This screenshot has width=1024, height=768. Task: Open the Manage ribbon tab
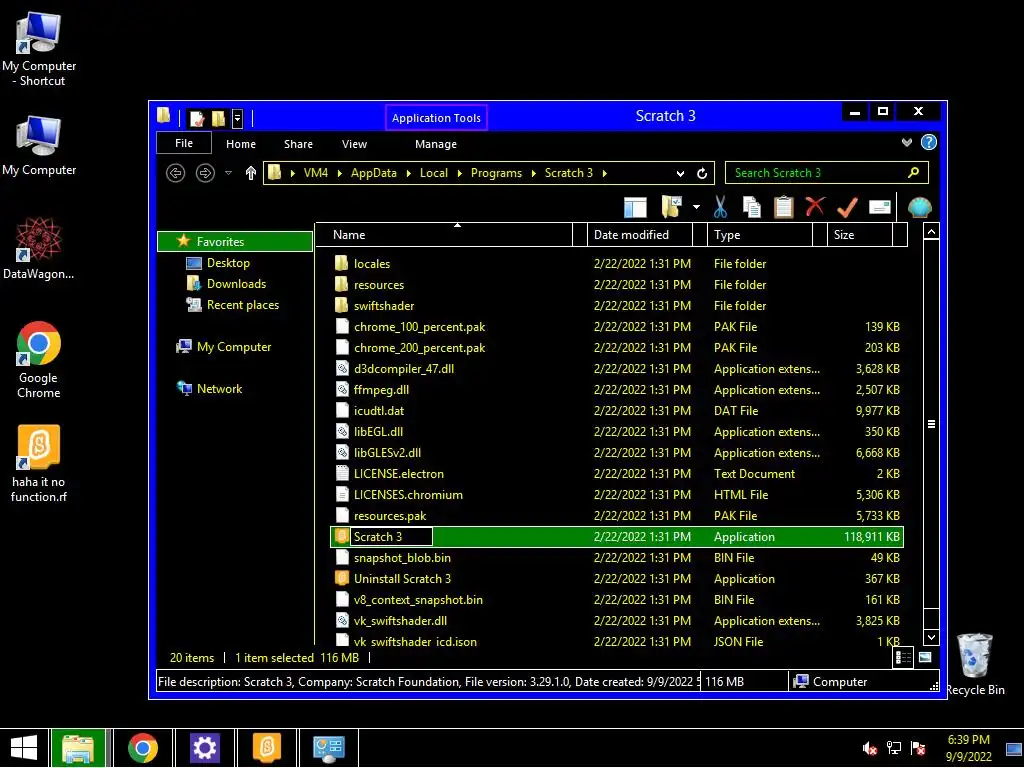tap(436, 144)
